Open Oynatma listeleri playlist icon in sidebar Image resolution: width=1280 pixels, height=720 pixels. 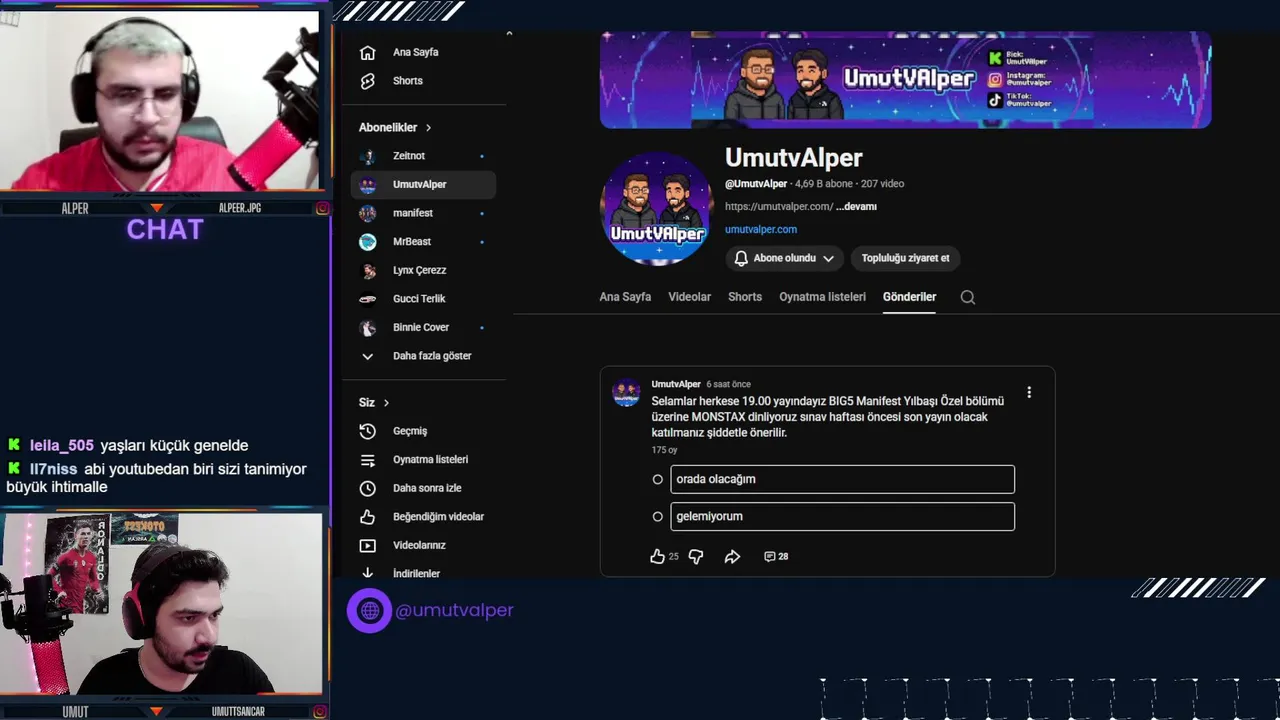point(368,460)
